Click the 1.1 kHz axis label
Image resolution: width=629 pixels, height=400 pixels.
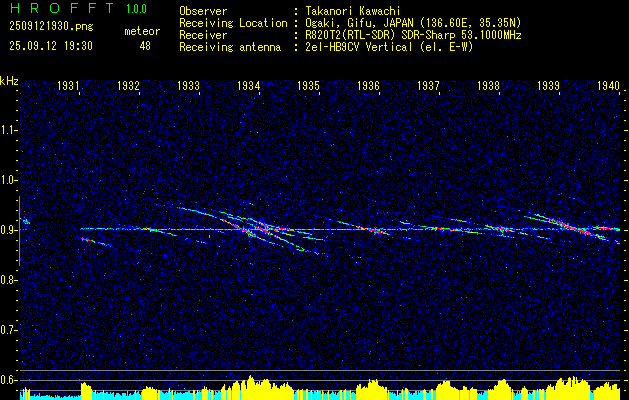coord(7,130)
